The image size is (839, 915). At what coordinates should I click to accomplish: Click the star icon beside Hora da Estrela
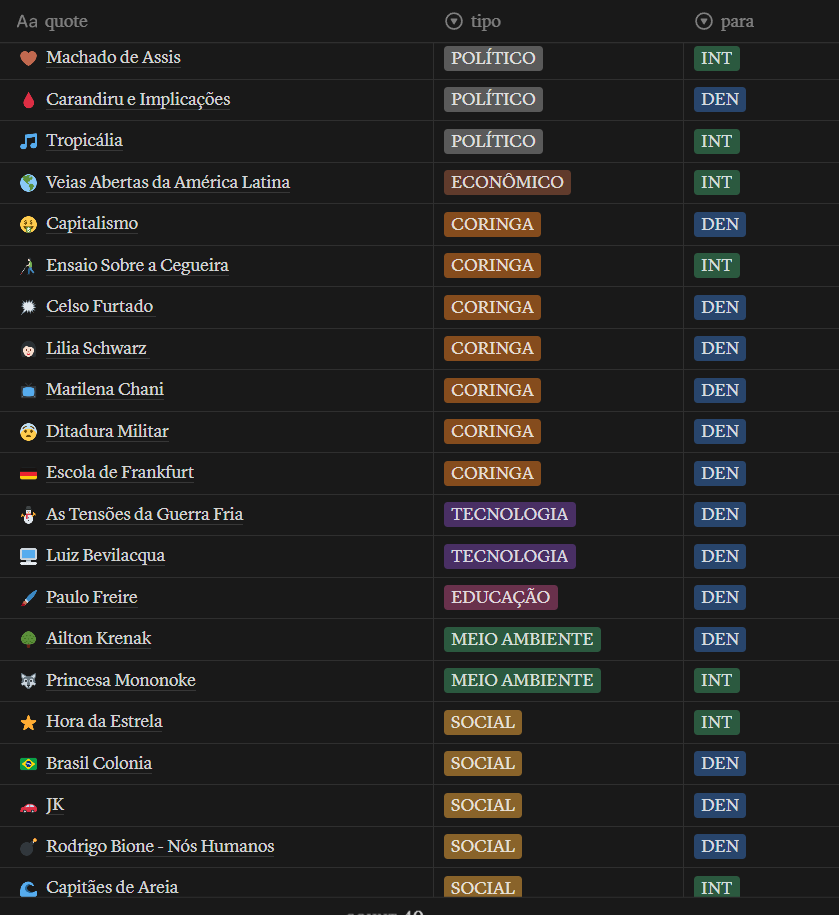tap(28, 722)
